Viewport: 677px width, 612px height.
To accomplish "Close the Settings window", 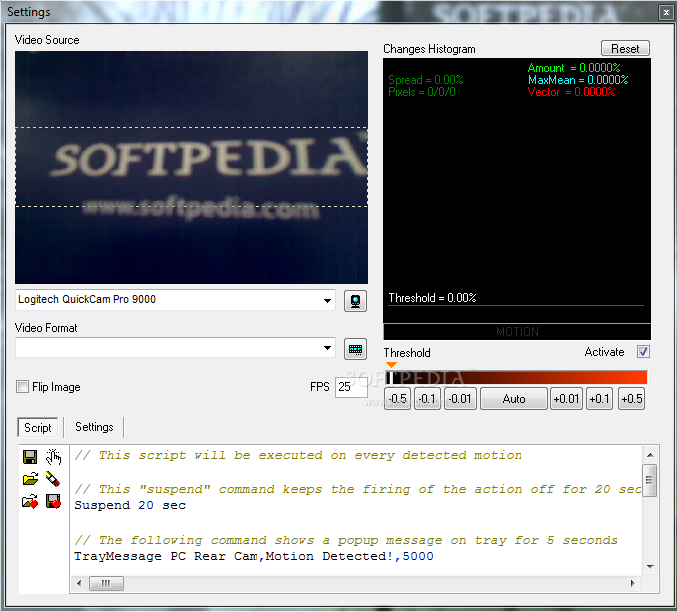I will 666,12.
